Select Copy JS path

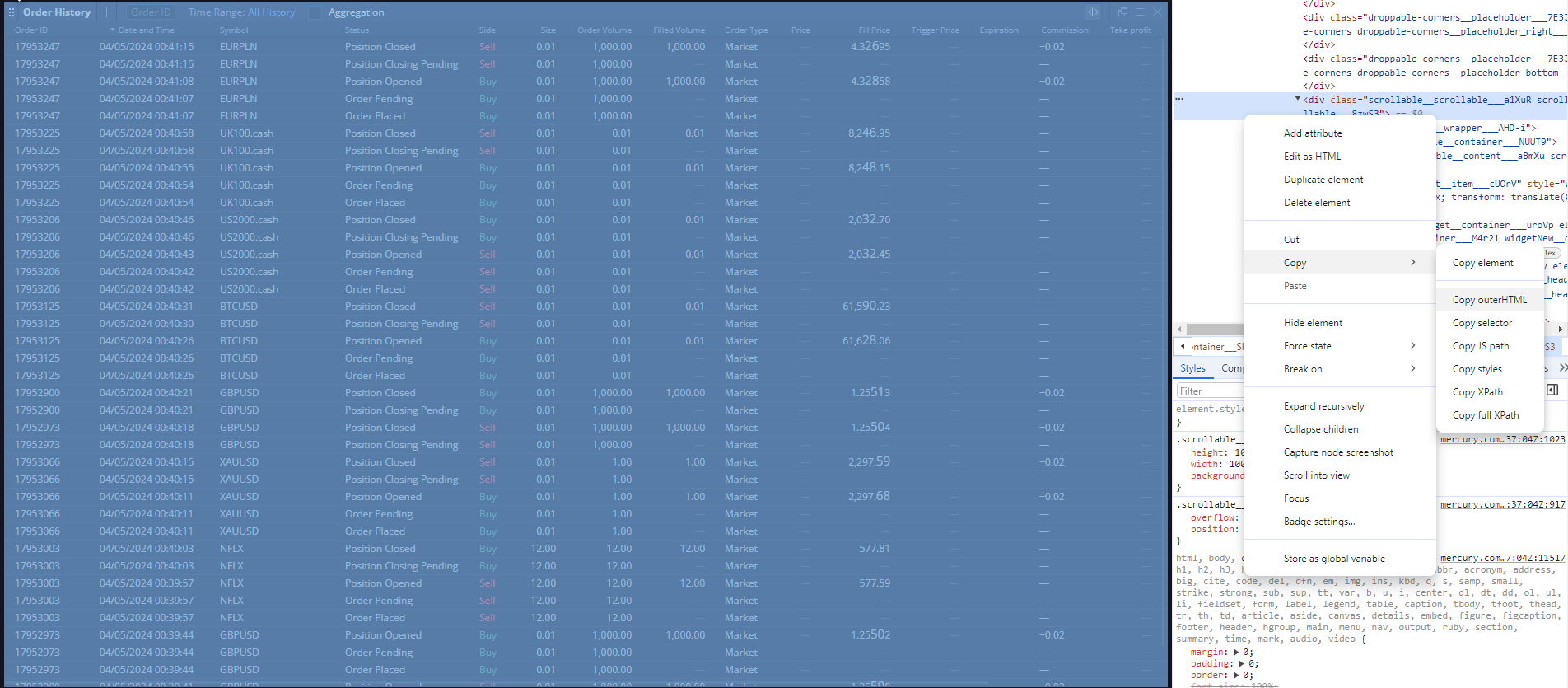pyautogui.click(x=1490, y=346)
